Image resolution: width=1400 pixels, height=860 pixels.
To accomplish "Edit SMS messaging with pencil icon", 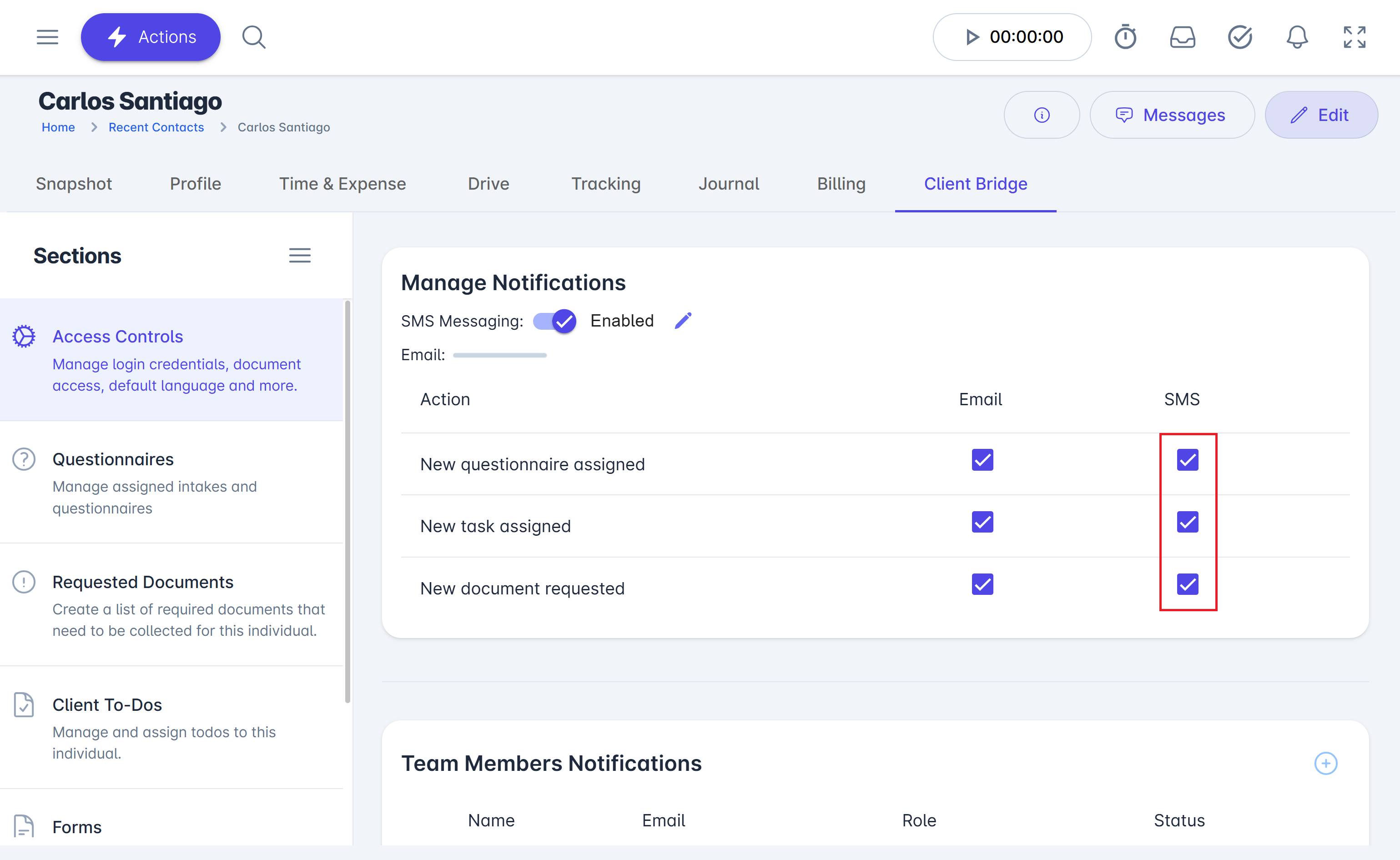I will [x=683, y=320].
